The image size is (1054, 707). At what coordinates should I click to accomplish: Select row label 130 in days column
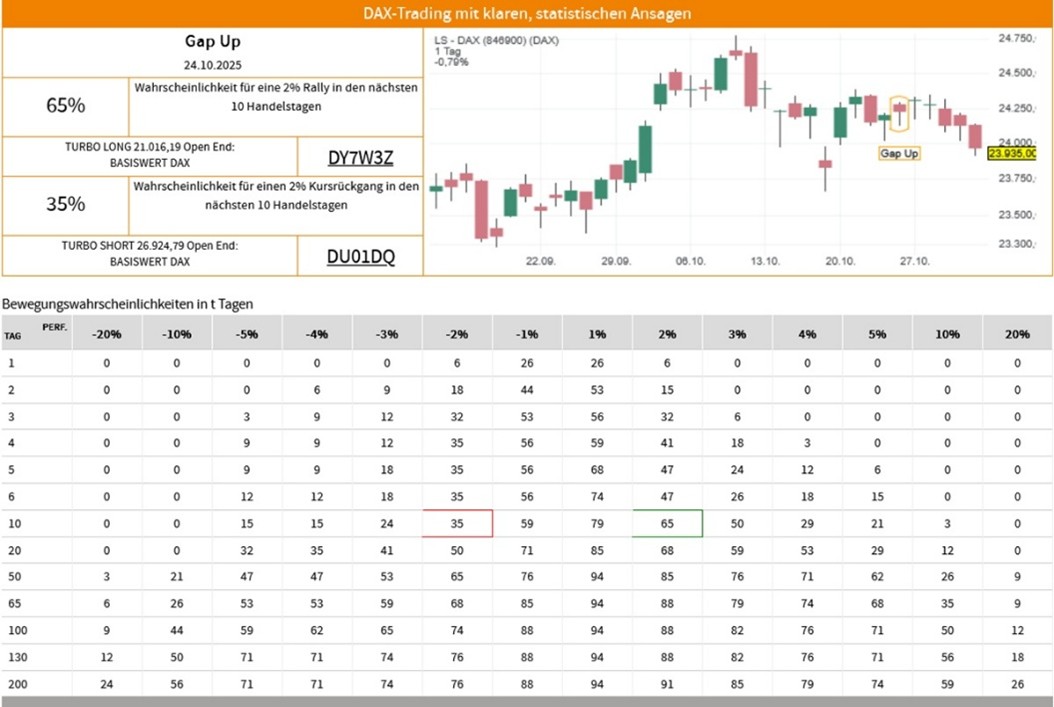coord(17,656)
